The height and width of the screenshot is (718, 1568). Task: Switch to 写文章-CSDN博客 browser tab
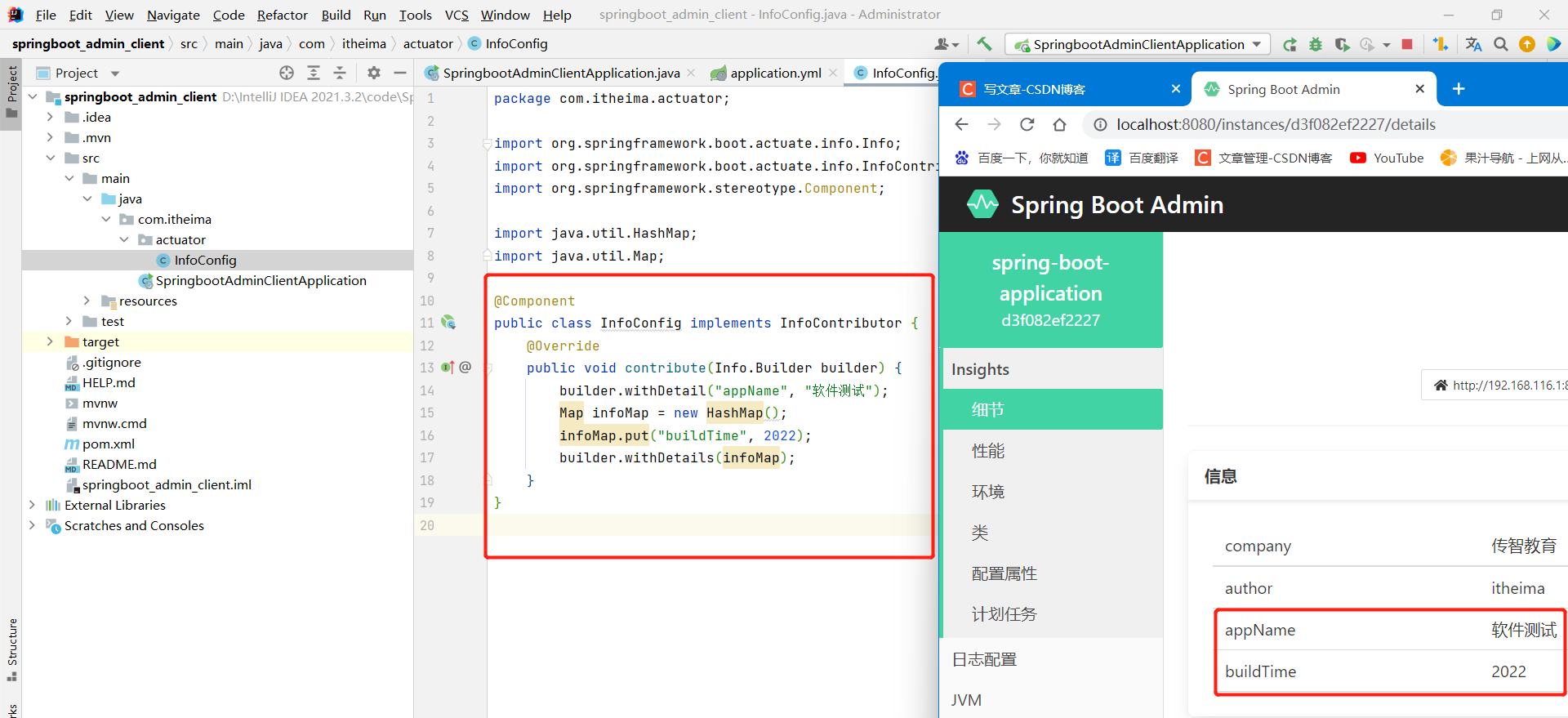tap(1064, 89)
